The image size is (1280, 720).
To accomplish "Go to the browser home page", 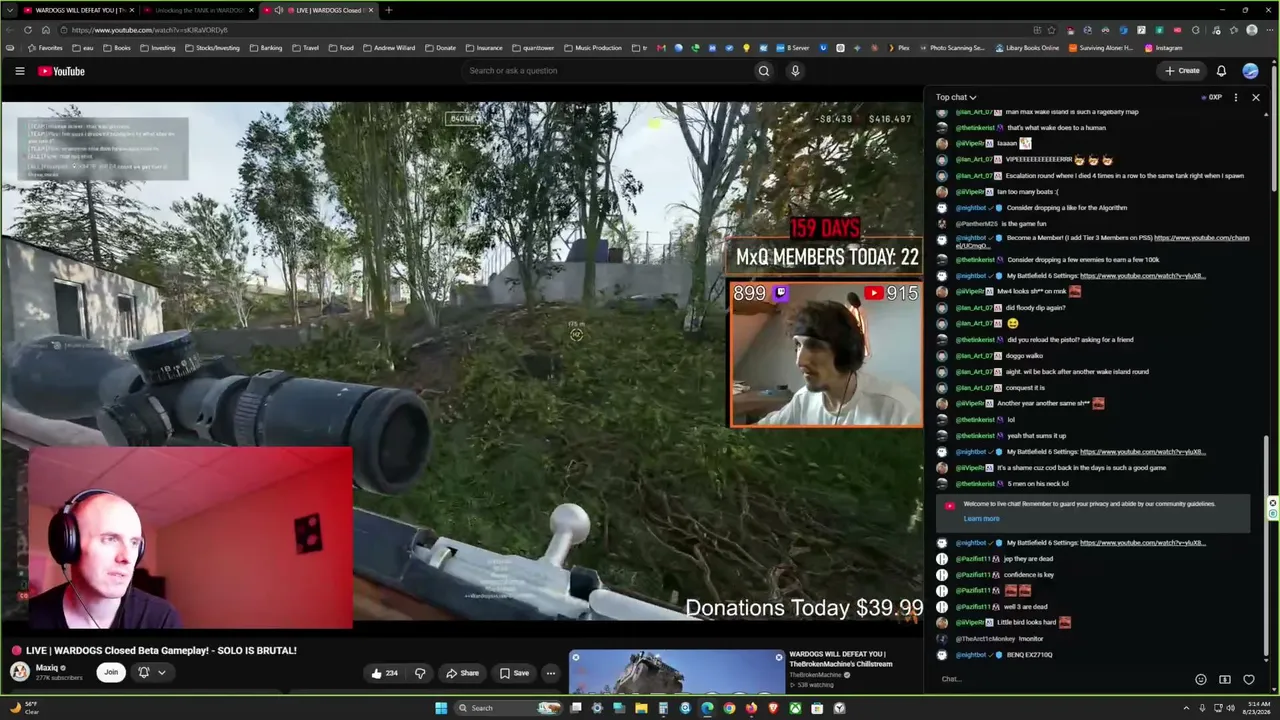I will (47, 30).
